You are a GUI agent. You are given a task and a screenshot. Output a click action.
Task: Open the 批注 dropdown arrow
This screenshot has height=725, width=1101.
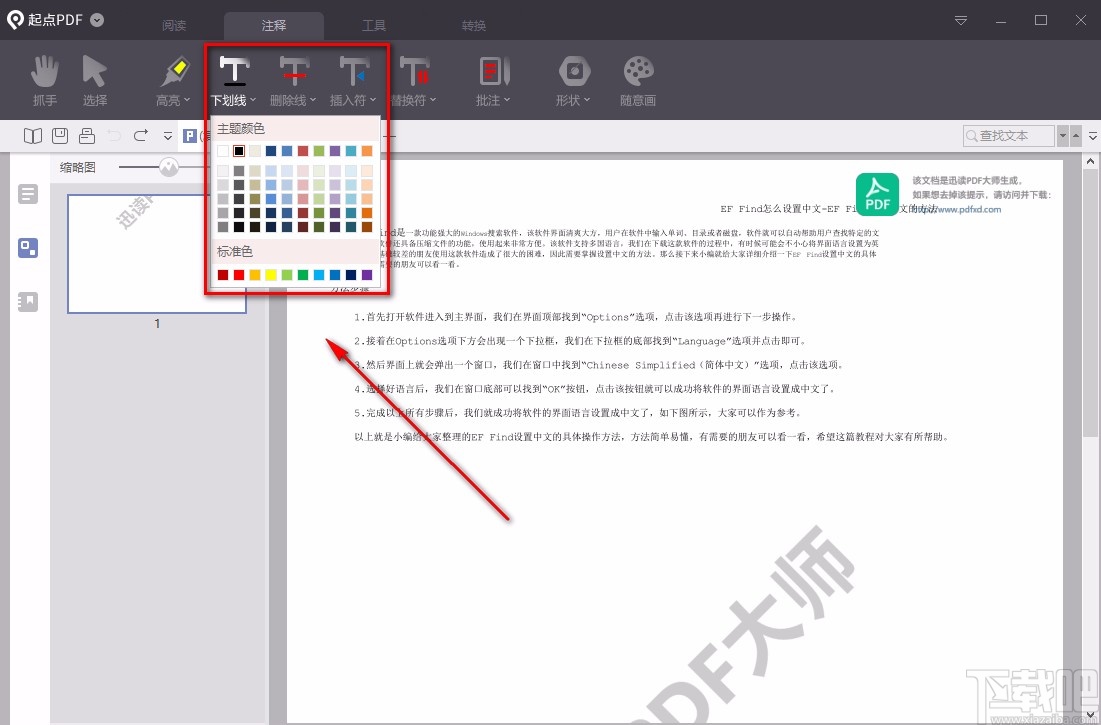506,100
